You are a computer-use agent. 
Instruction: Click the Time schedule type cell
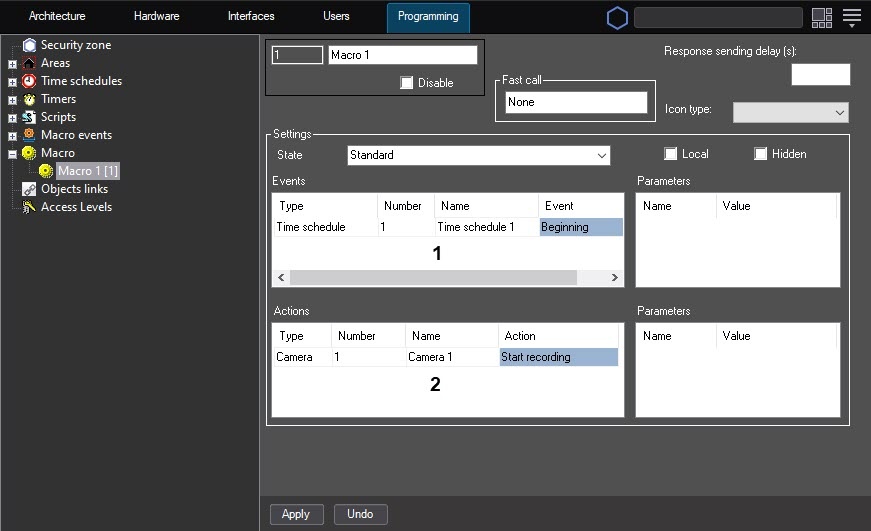[326, 227]
